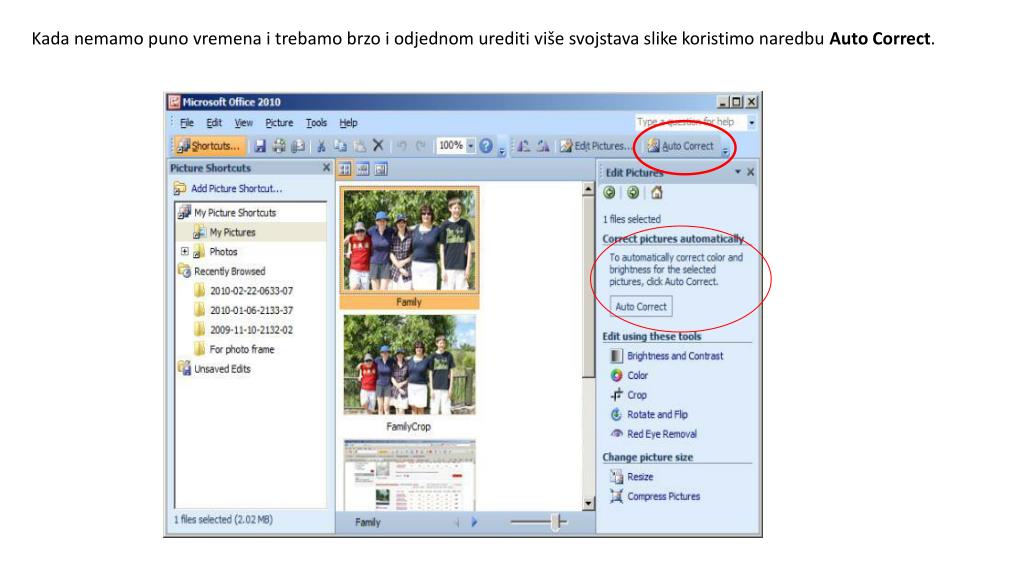Open the File menu
The height and width of the screenshot is (576, 1024).
pyautogui.click(x=187, y=123)
